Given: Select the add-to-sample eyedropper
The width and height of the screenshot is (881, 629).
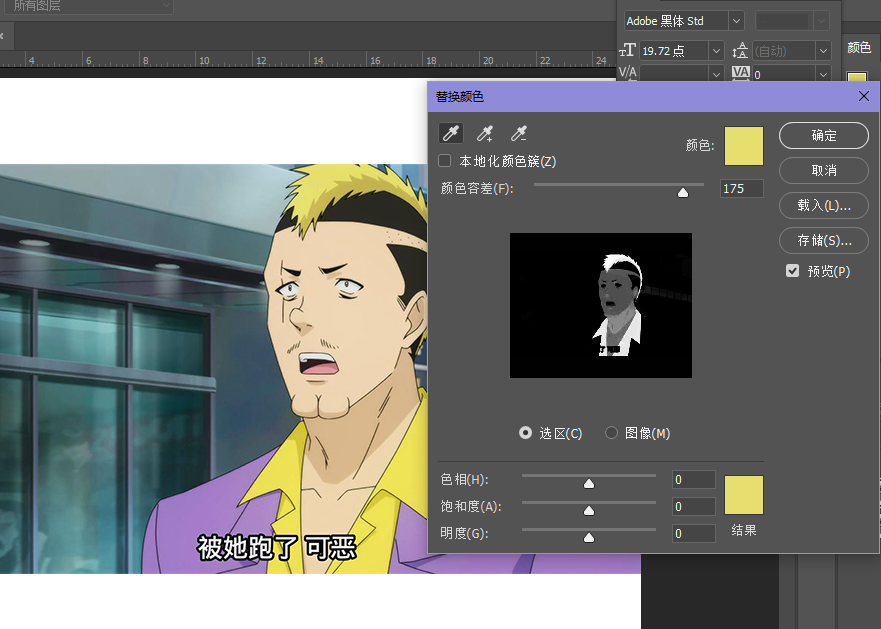Looking at the screenshot, I should click(x=484, y=133).
